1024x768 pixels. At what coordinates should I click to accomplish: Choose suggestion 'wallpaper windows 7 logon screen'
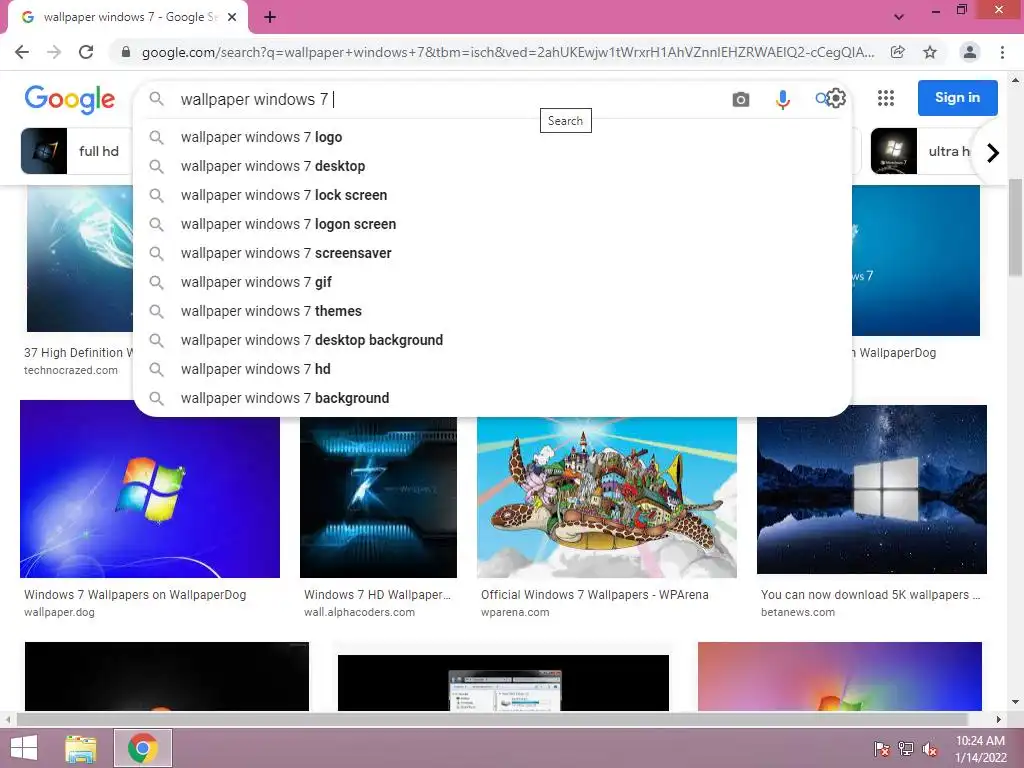[492, 224]
